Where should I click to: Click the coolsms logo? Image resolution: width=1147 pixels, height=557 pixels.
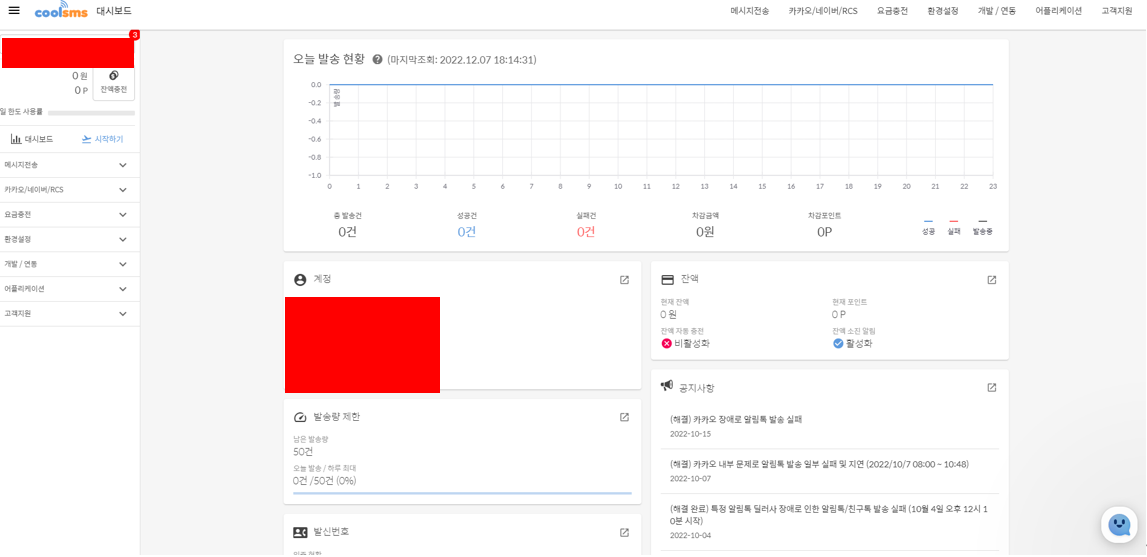point(61,10)
